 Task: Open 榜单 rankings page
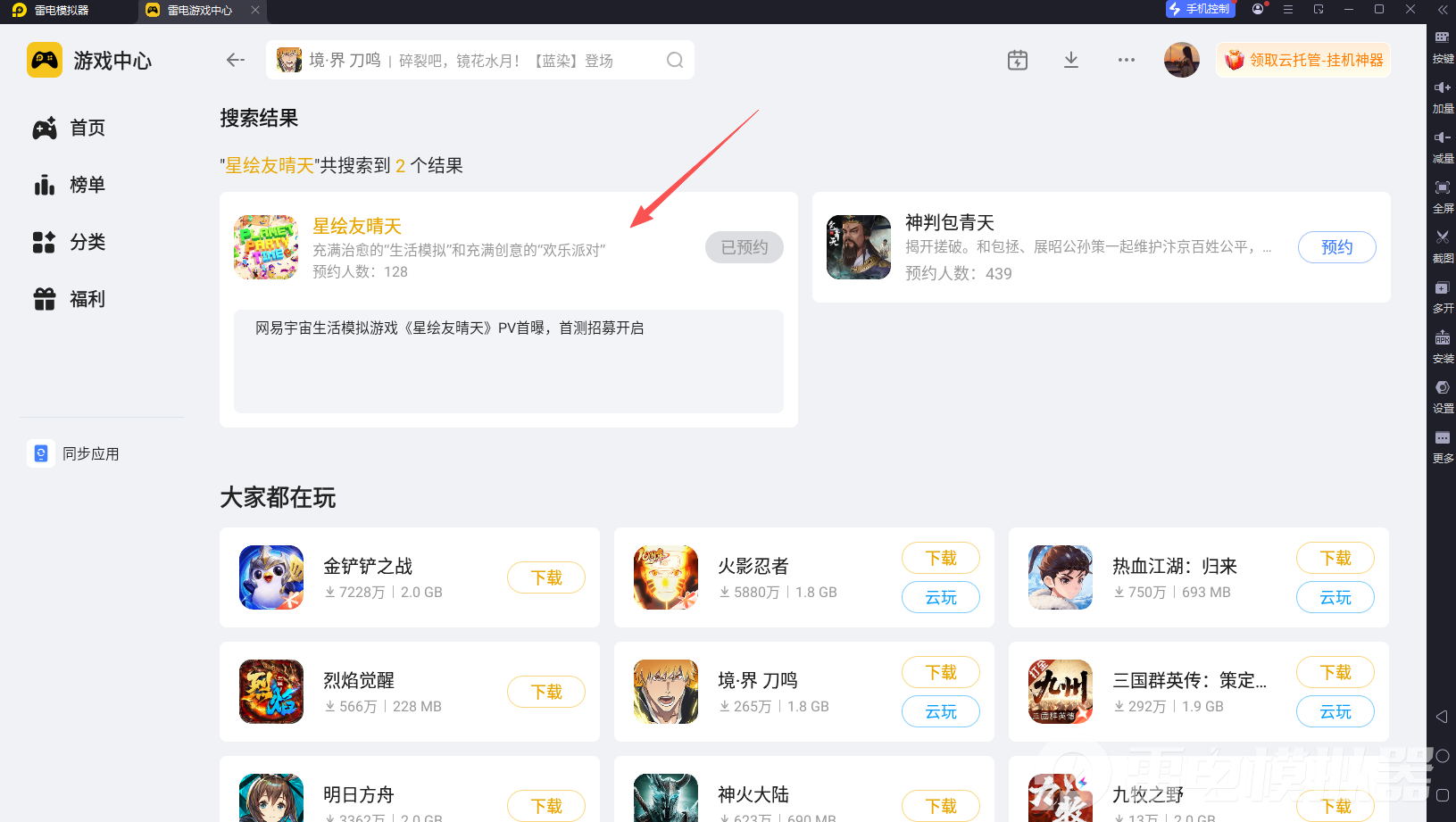tap(70, 185)
